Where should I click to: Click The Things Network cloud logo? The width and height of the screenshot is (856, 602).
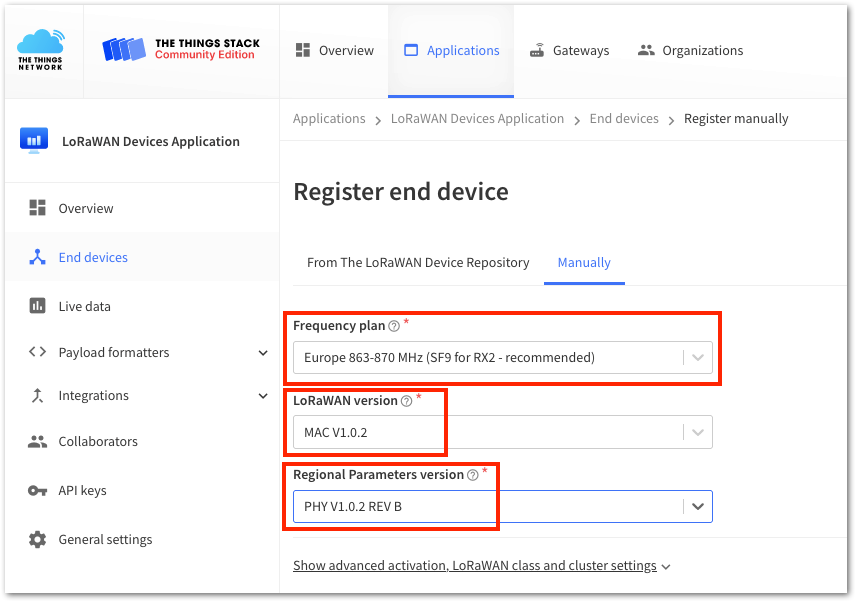[x=41, y=50]
